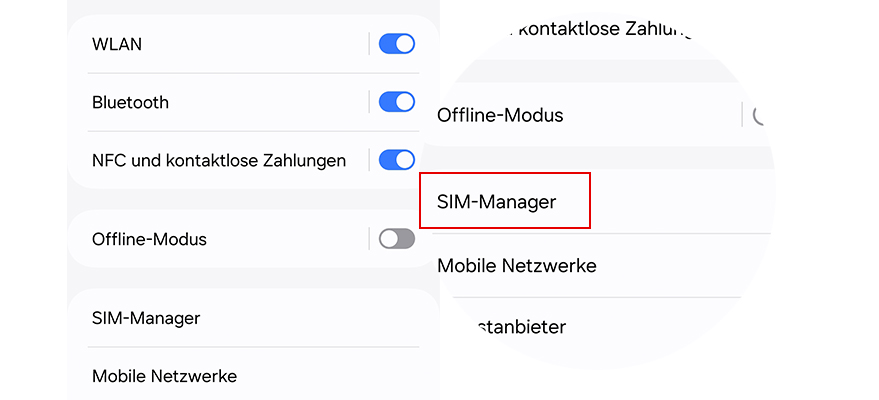
Task: Switch off NFC und kontaktlose Zahlungen toggle
Action: click(397, 160)
